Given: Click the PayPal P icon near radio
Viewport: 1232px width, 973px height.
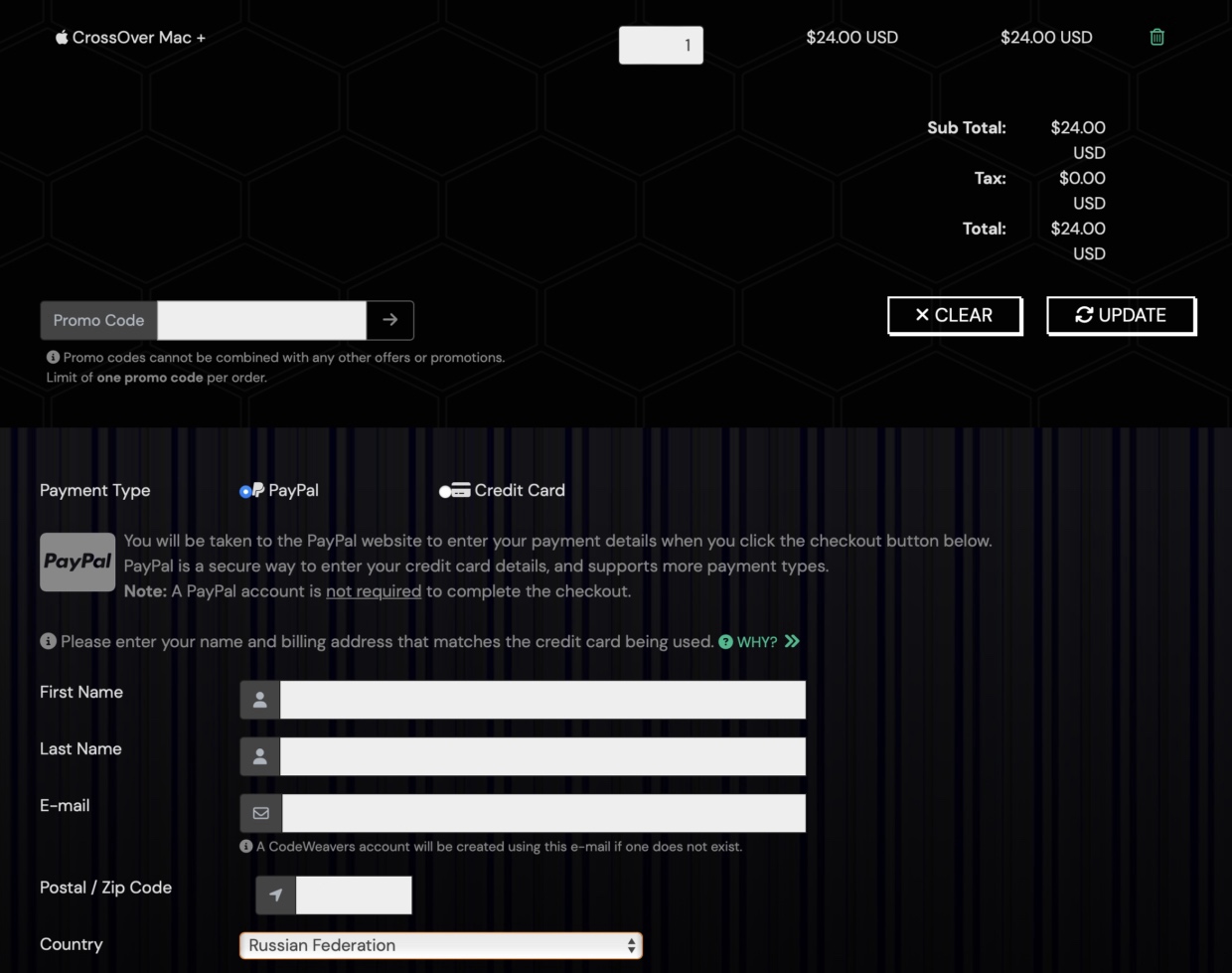Looking at the screenshot, I should click(258, 490).
